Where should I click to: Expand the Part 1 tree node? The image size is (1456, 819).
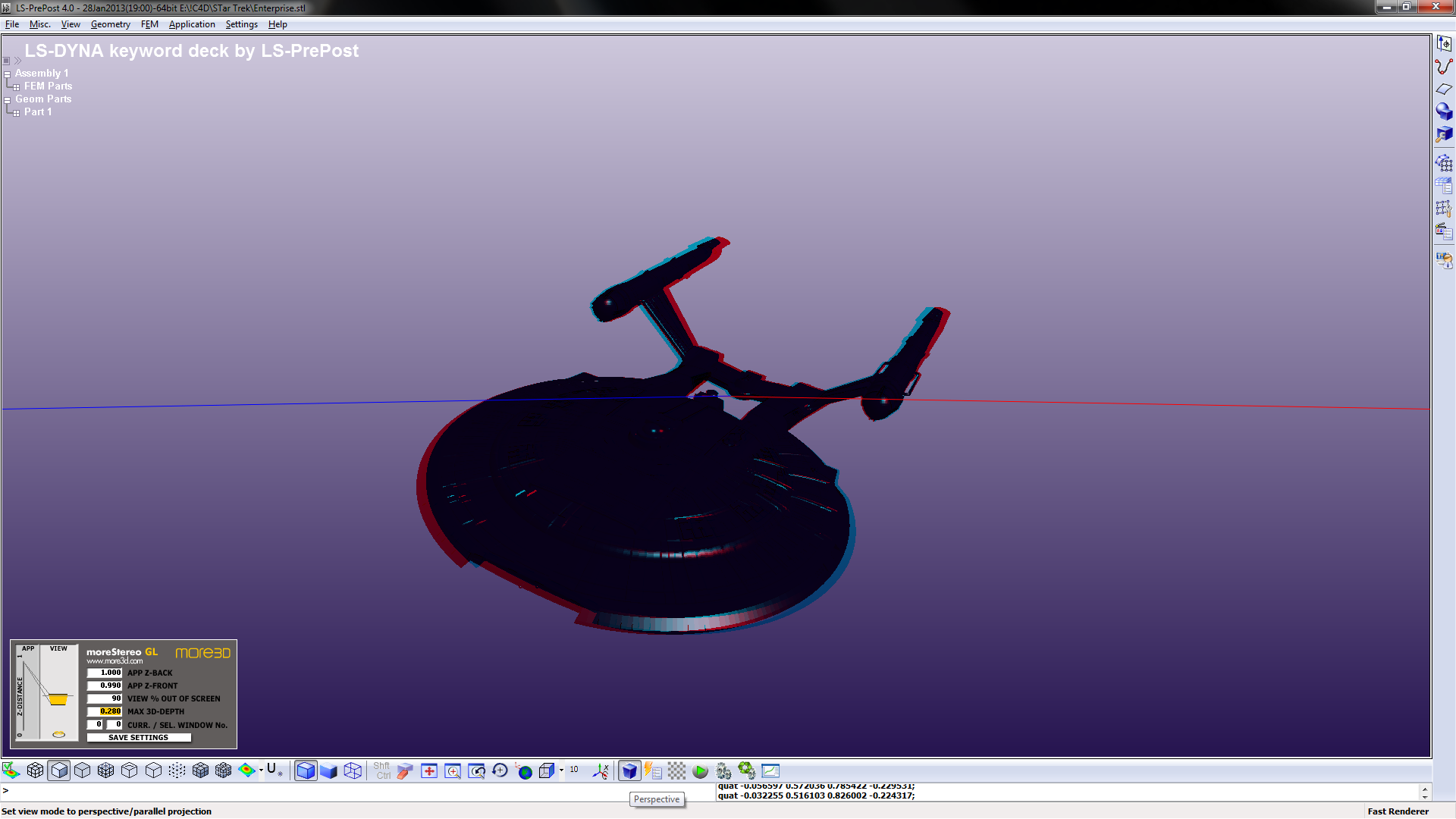16,113
